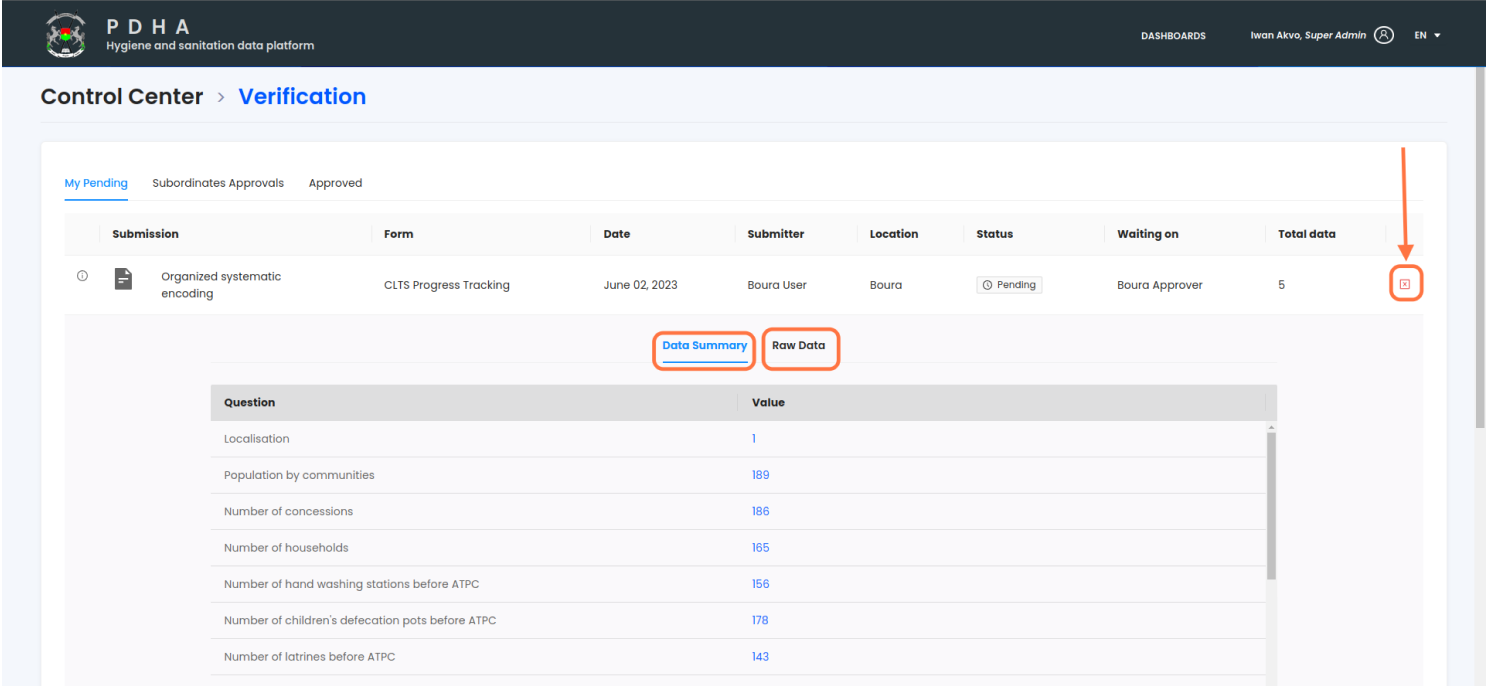Click the Submitter column header
The width and height of the screenshot is (1486, 686).
click(776, 234)
